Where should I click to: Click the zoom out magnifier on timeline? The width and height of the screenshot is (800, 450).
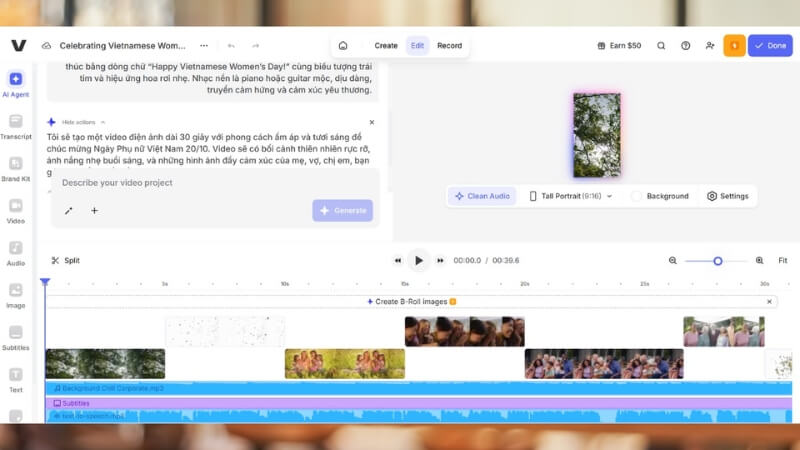click(672, 260)
